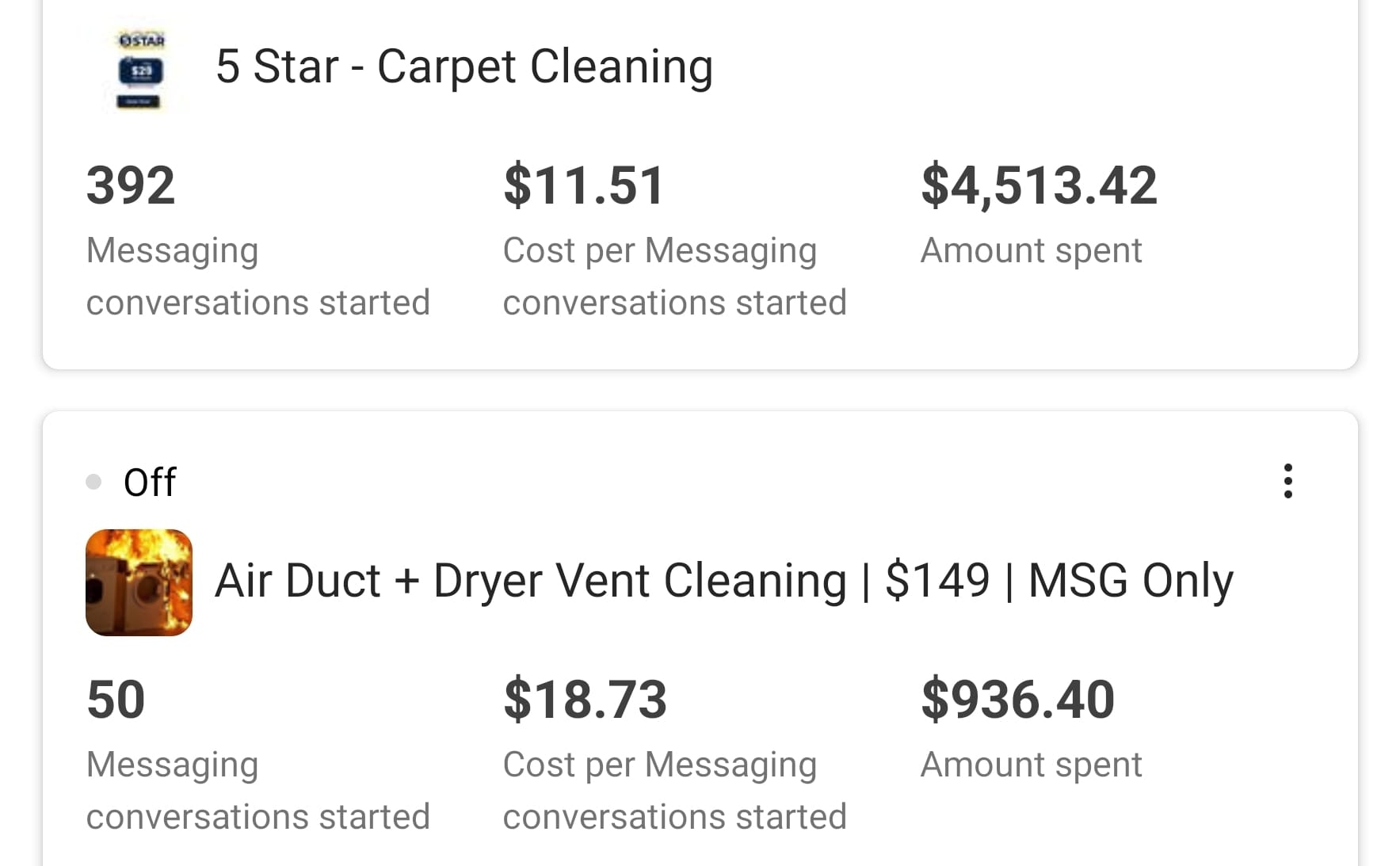Open the 5 Star - Carpet Cleaning campaign title
1400x866 pixels.
[x=463, y=67]
